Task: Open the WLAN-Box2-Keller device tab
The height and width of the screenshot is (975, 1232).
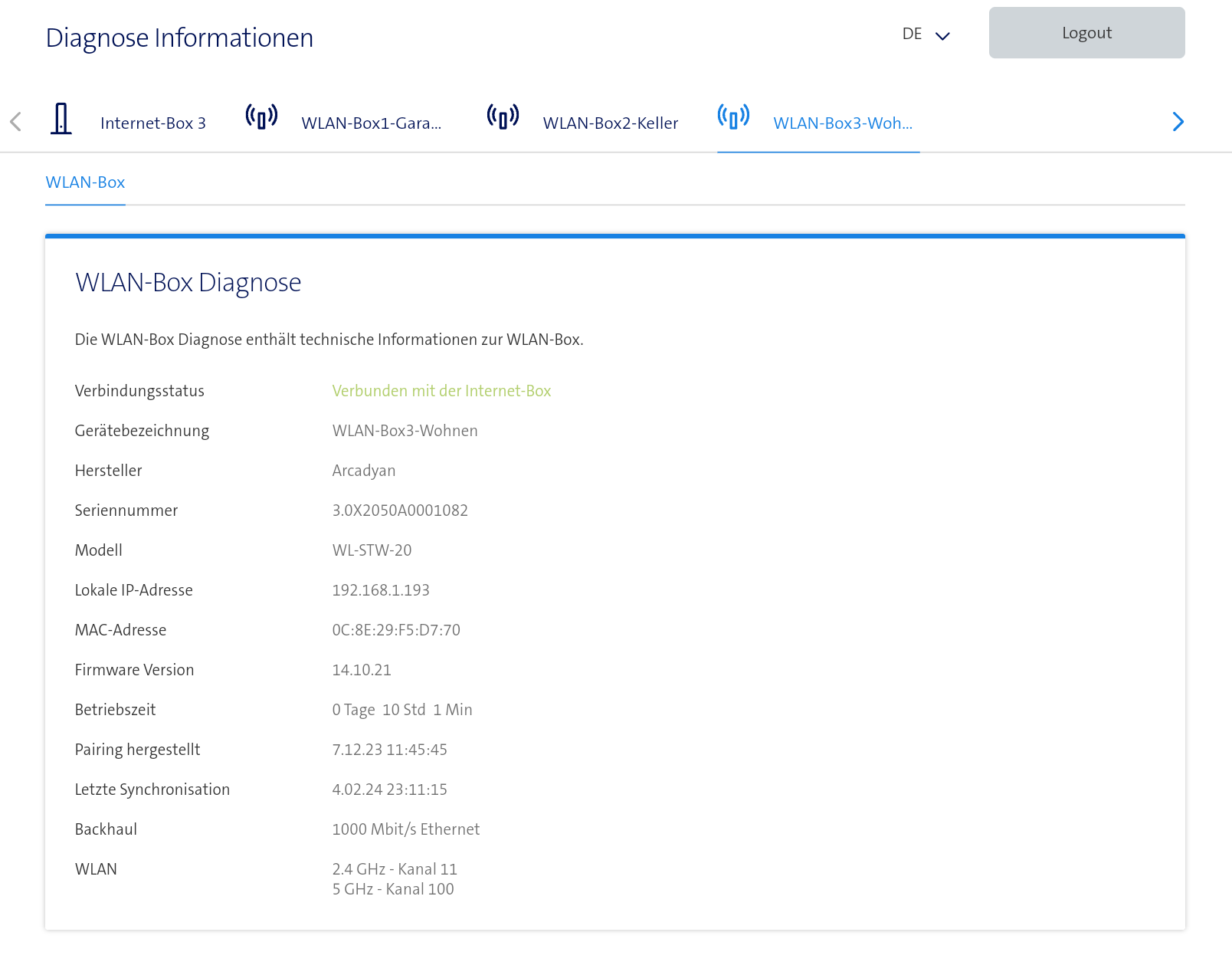Action: click(610, 123)
